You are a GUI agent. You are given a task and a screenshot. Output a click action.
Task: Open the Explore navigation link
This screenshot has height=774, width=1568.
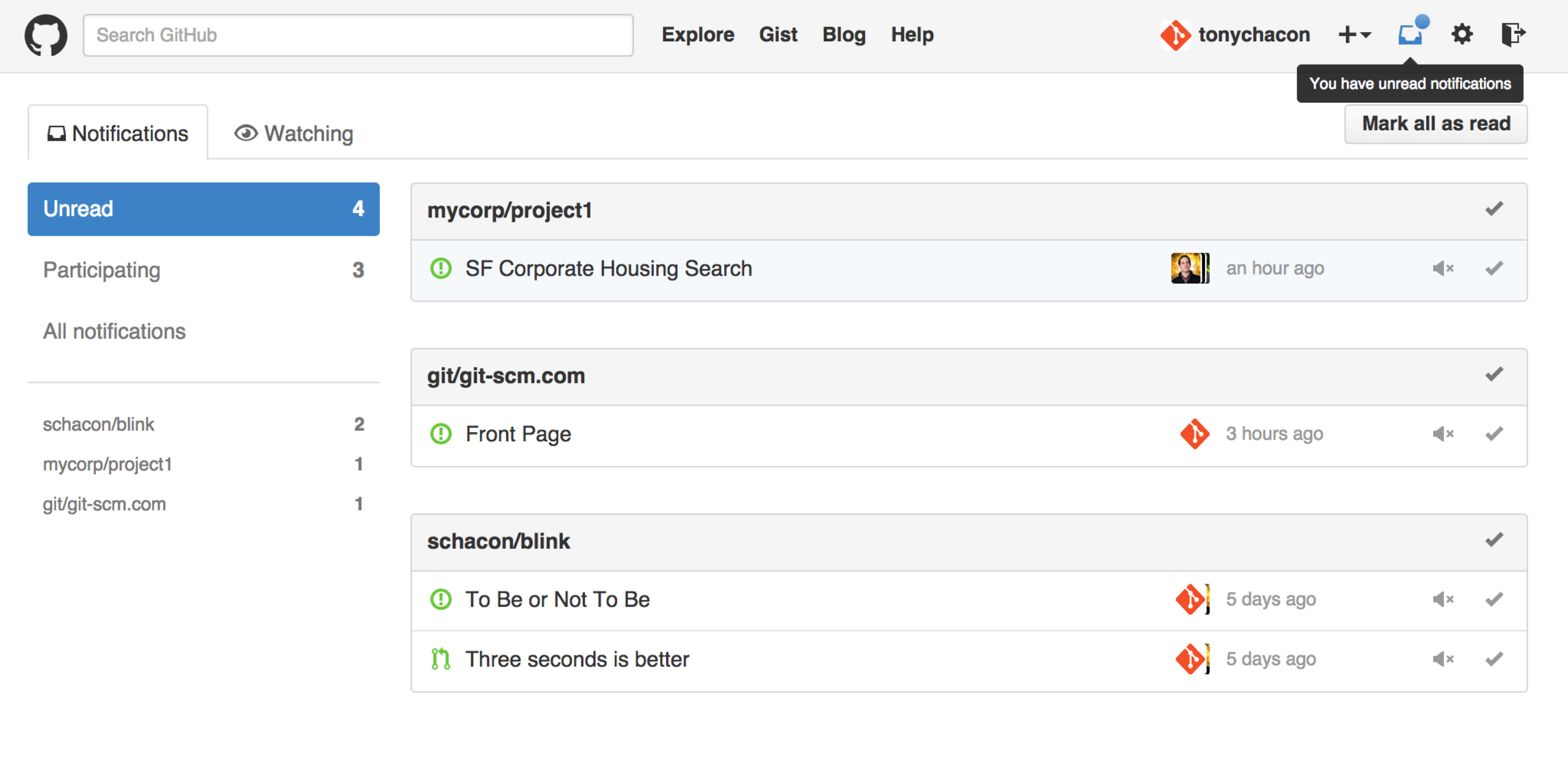coord(697,35)
